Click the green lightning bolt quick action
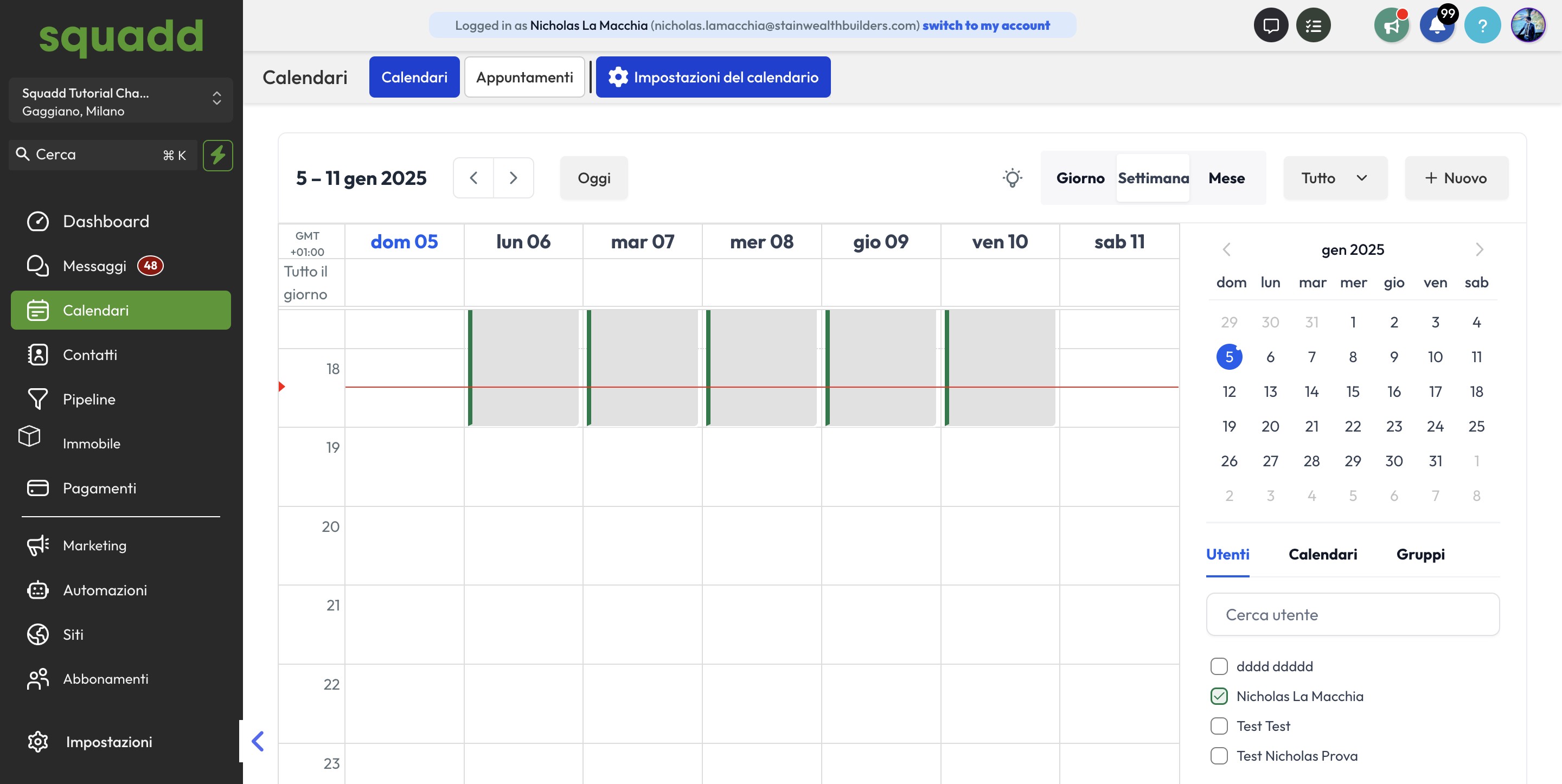Image resolution: width=1562 pixels, height=784 pixels. point(217,155)
